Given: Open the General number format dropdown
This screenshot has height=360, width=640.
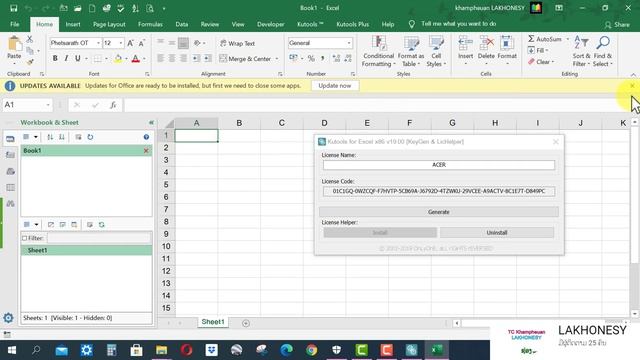Looking at the screenshot, I should 349,43.
